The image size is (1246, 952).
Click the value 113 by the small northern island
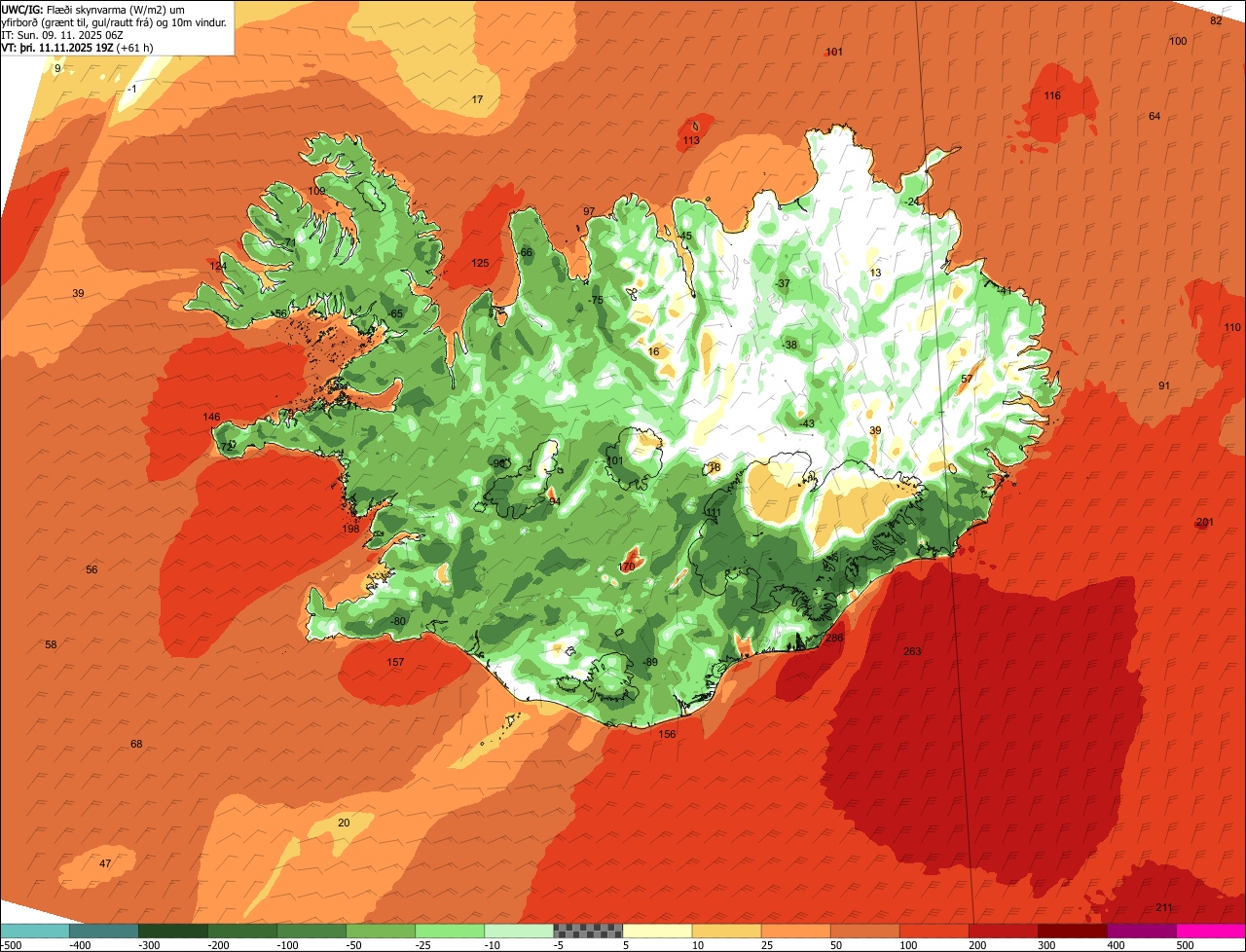click(690, 140)
